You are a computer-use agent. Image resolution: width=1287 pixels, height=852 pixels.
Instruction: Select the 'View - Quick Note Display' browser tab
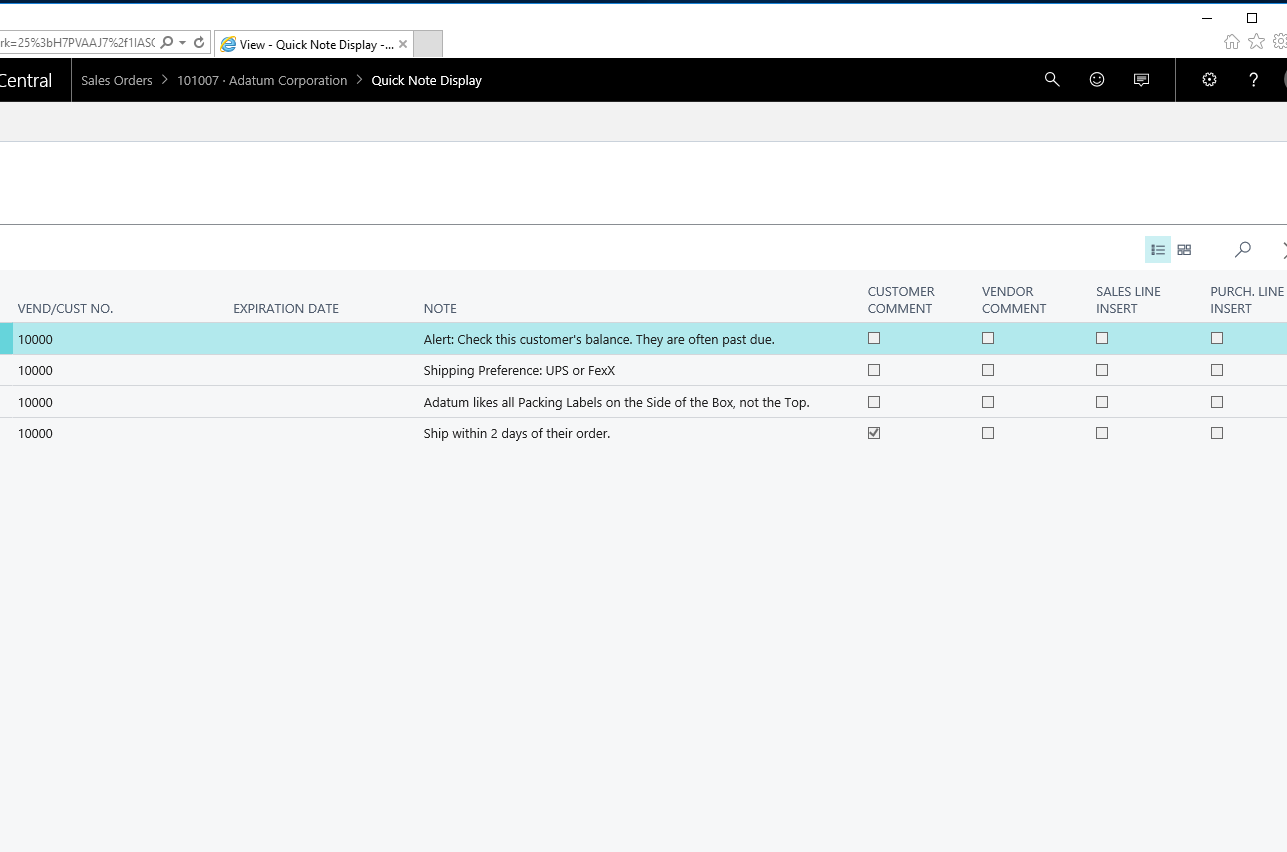coord(309,44)
